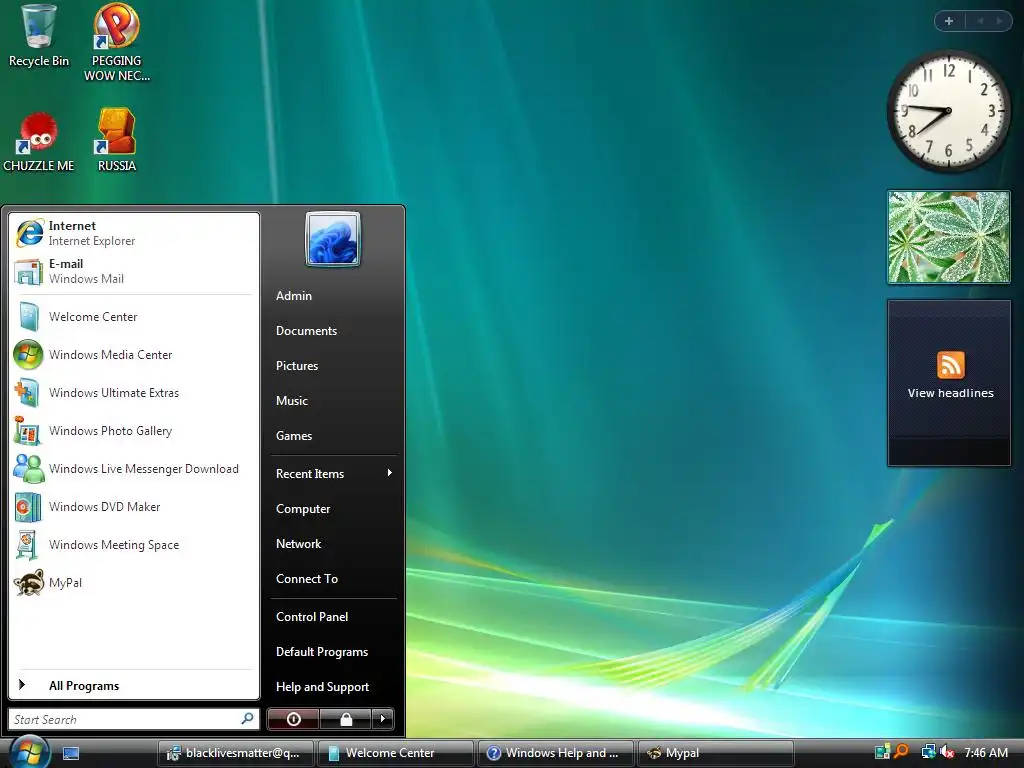
Task: Open Default Programs
Action: [x=322, y=652]
